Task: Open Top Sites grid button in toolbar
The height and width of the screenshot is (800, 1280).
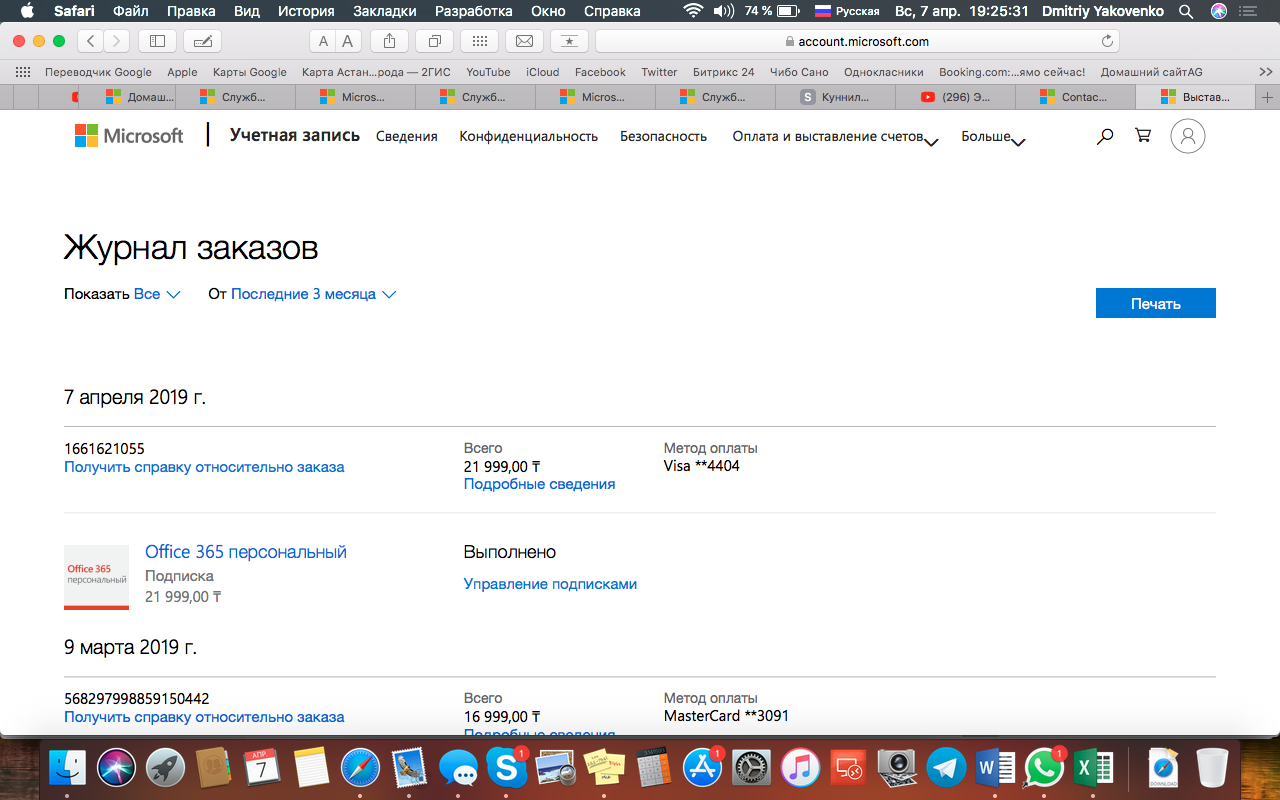Action: point(480,41)
